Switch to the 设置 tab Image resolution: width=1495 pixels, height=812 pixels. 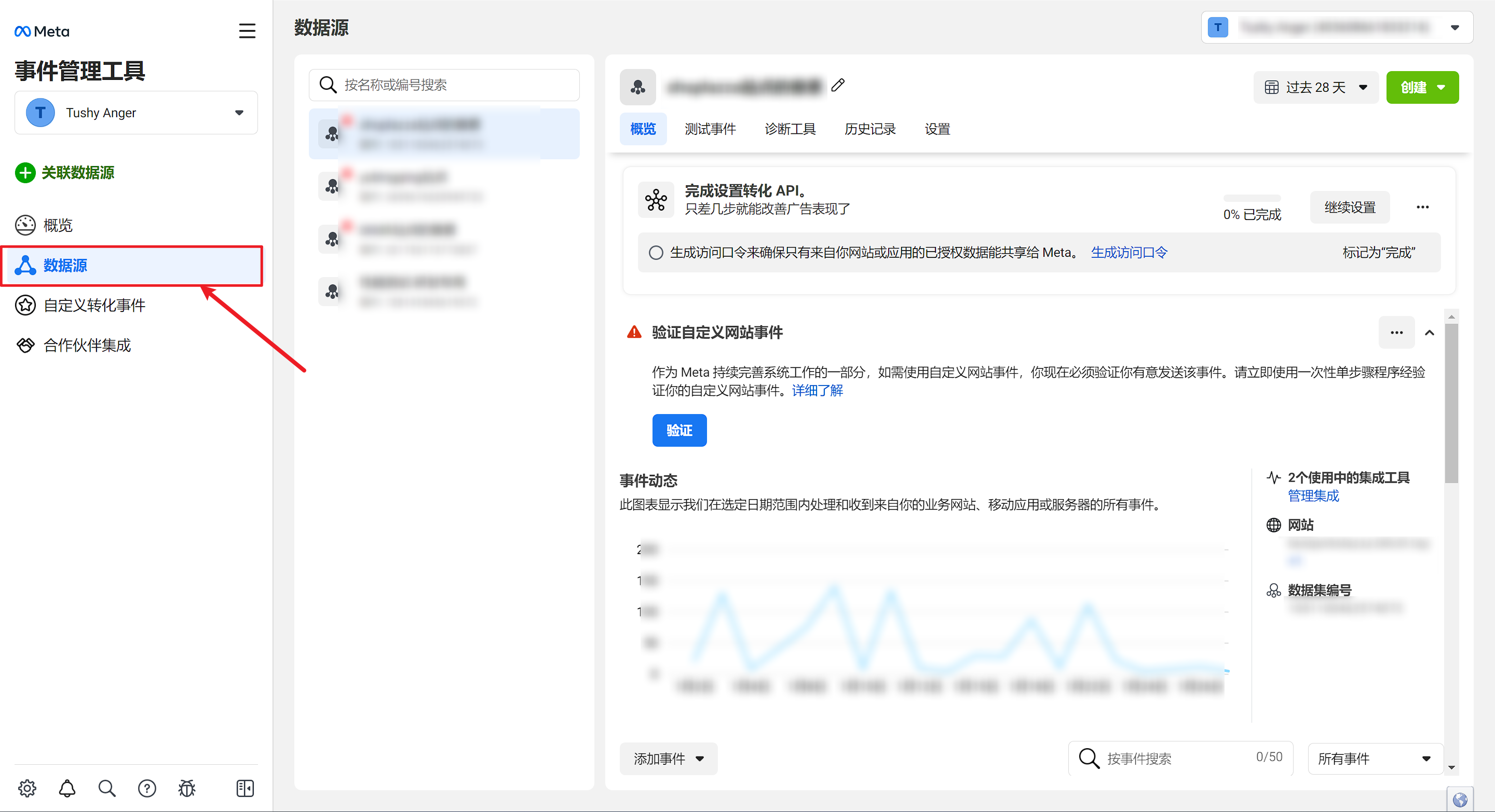tap(937, 129)
